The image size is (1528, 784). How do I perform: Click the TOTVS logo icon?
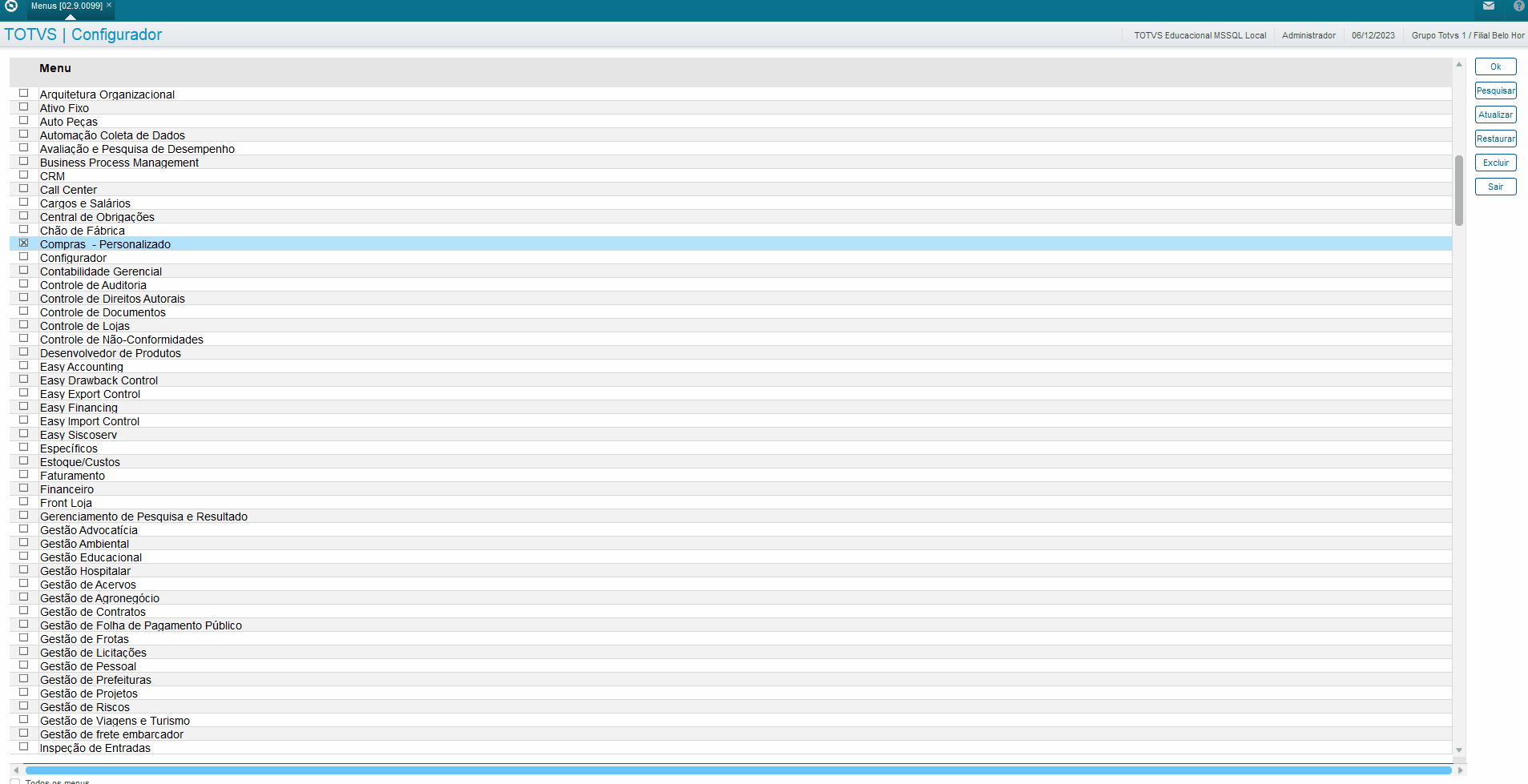click(x=11, y=6)
